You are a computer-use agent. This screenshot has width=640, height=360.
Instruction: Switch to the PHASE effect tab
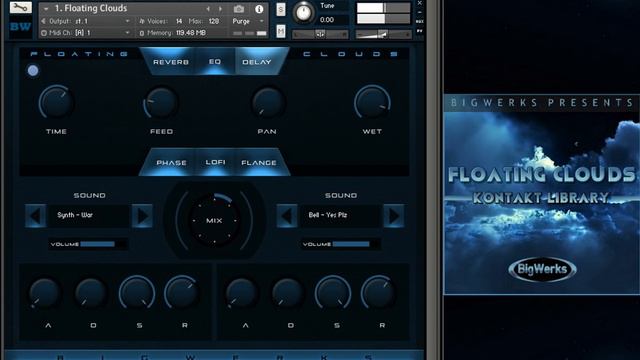pos(171,162)
